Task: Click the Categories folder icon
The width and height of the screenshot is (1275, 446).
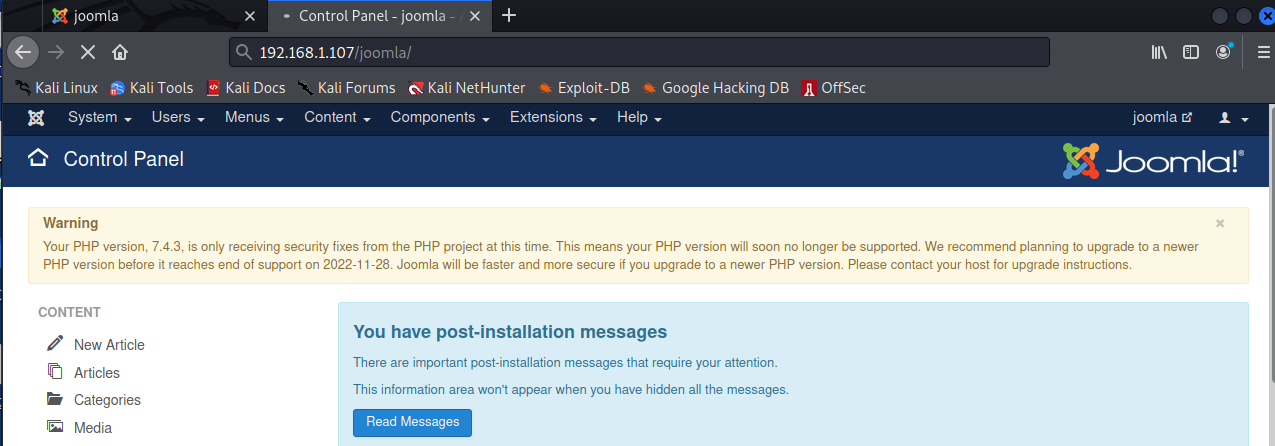Action: [55, 399]
